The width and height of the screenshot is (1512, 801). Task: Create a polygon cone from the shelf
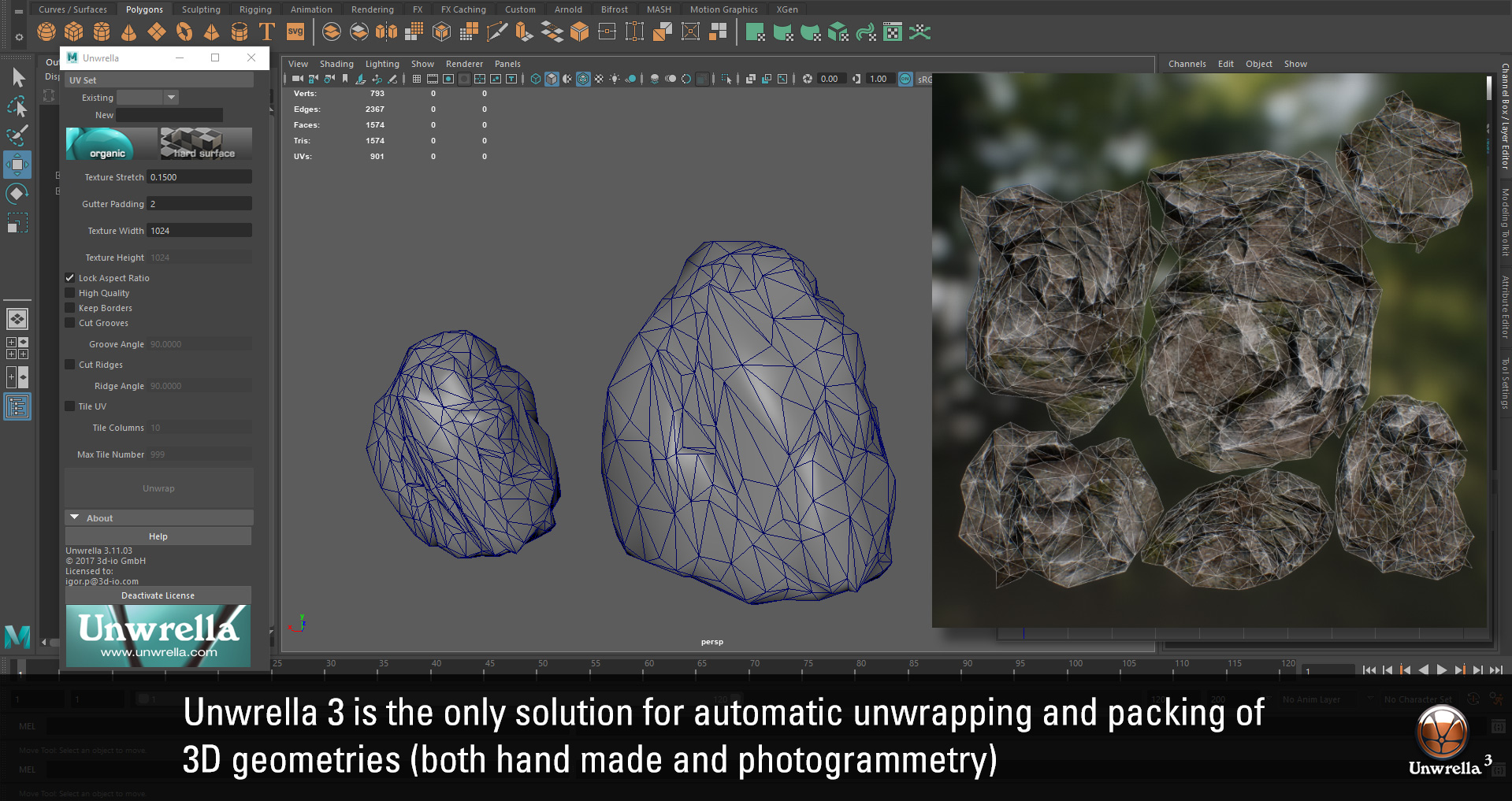tap(129, 32)
